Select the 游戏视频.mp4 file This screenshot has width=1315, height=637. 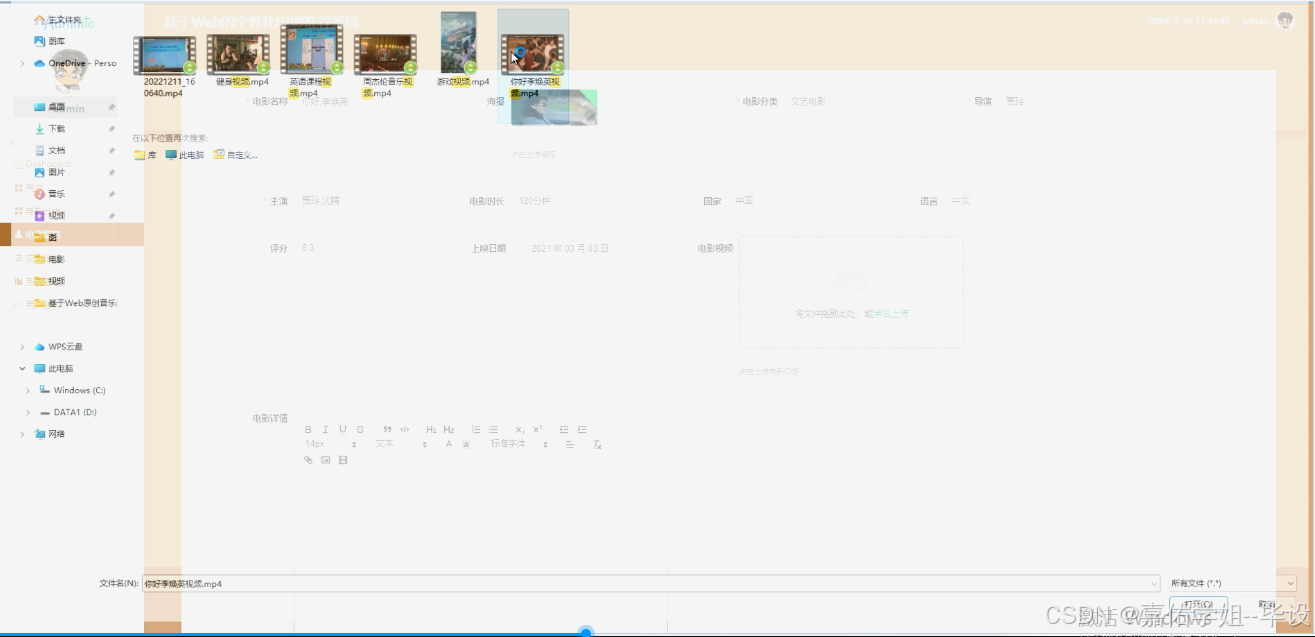pos(459,49)
